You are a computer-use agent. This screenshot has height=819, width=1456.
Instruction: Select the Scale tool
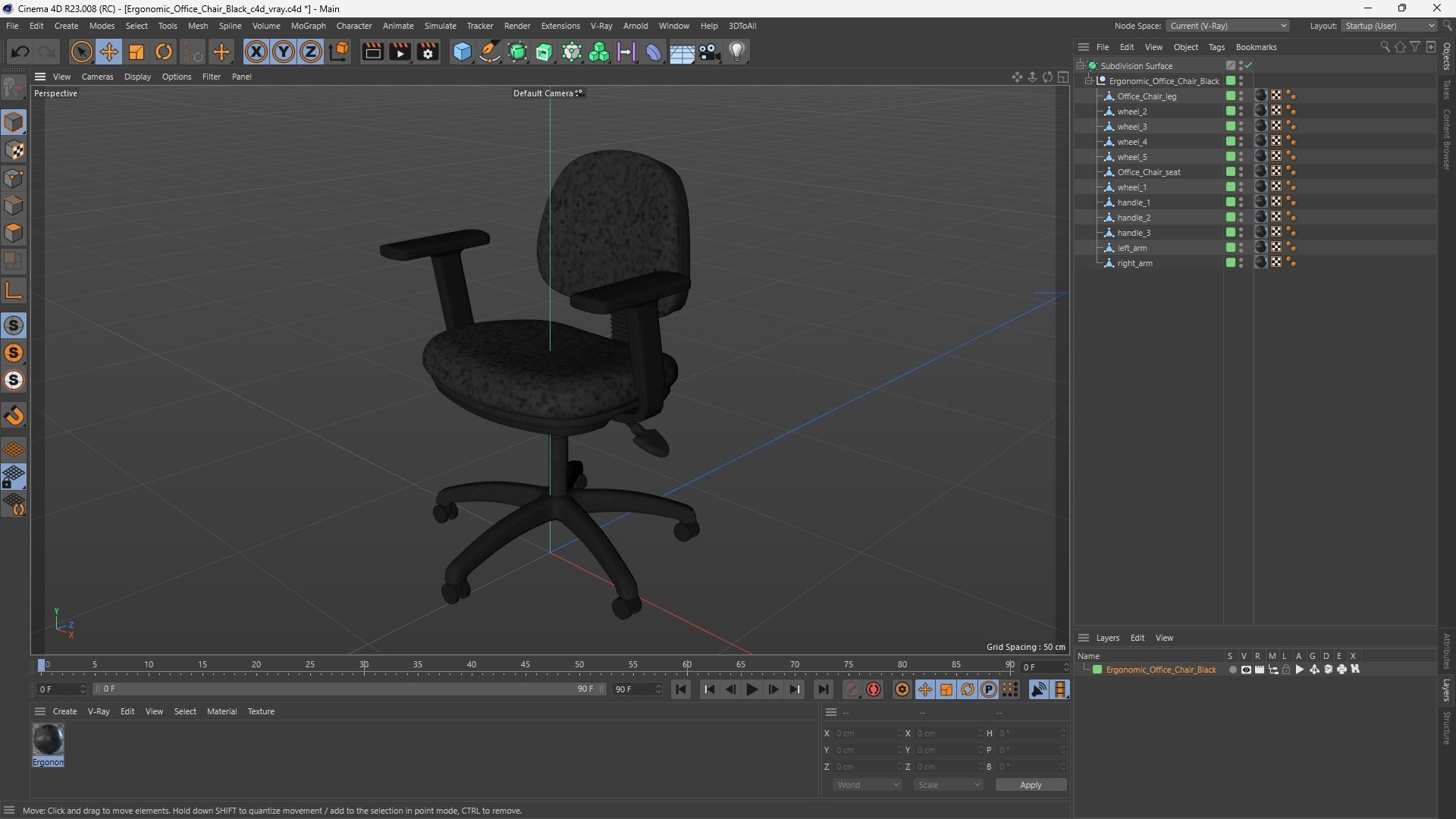point(136,52)
